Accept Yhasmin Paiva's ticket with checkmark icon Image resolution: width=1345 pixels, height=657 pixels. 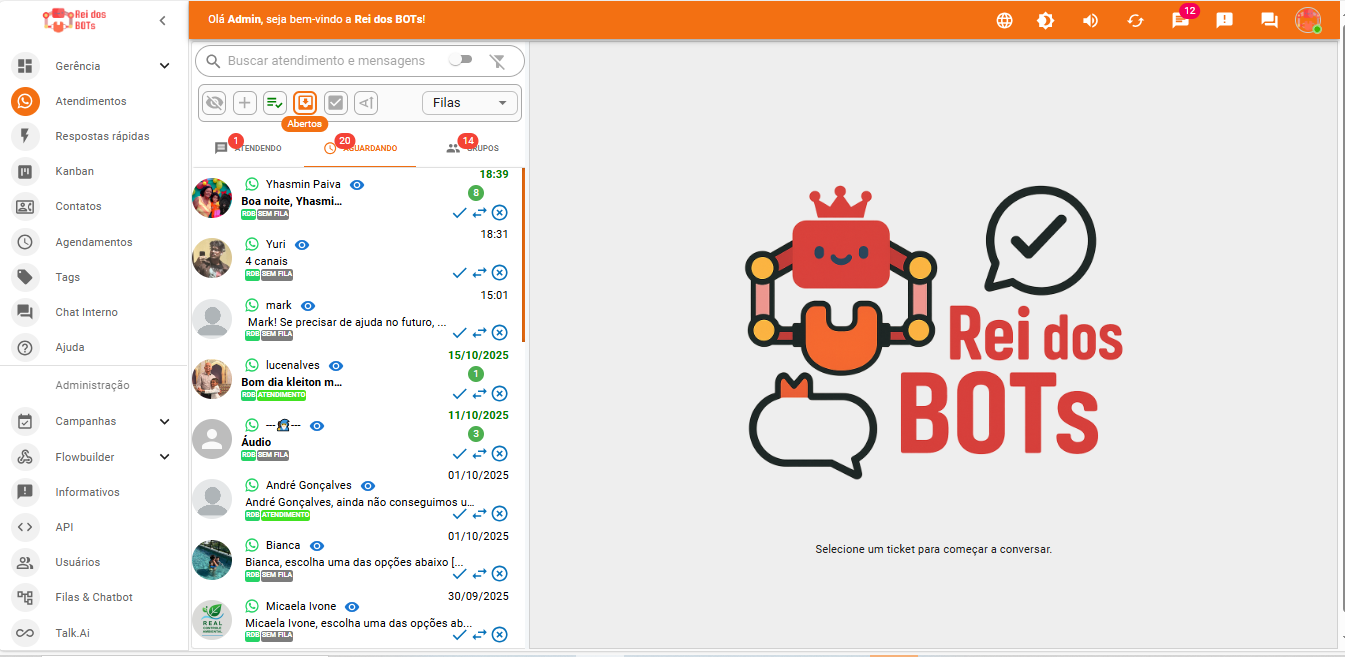[x=459, y=212]
